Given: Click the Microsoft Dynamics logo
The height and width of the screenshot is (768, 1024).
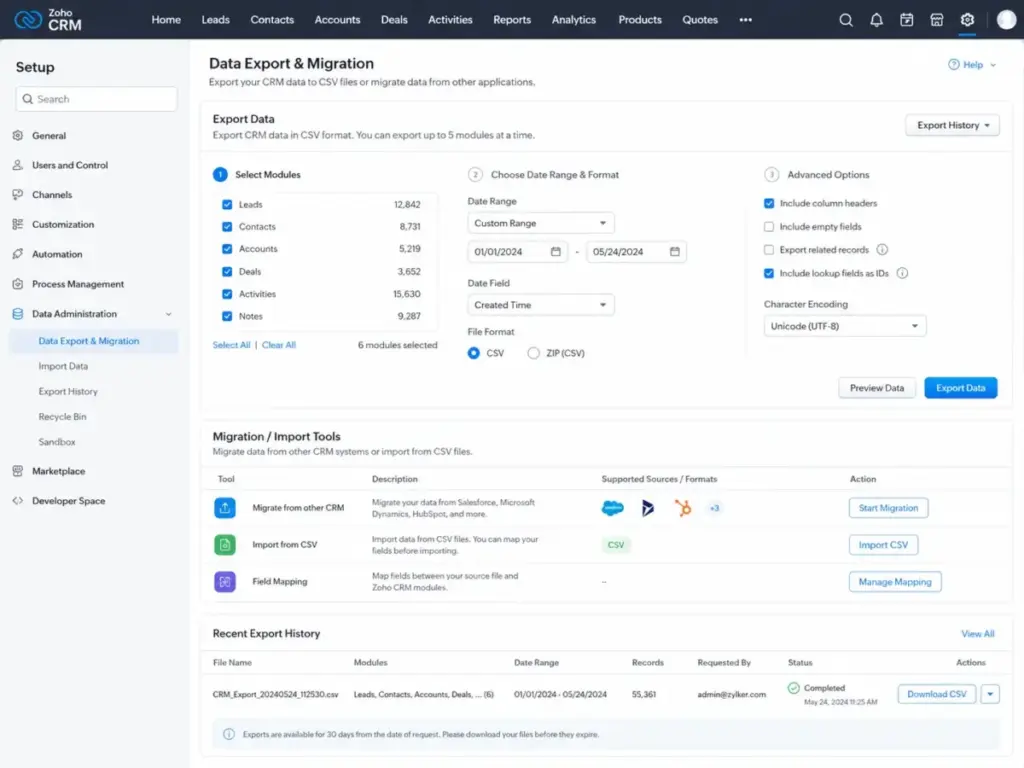Looking at the screenshot, I should pyautogui.click(x=647, y=507).
